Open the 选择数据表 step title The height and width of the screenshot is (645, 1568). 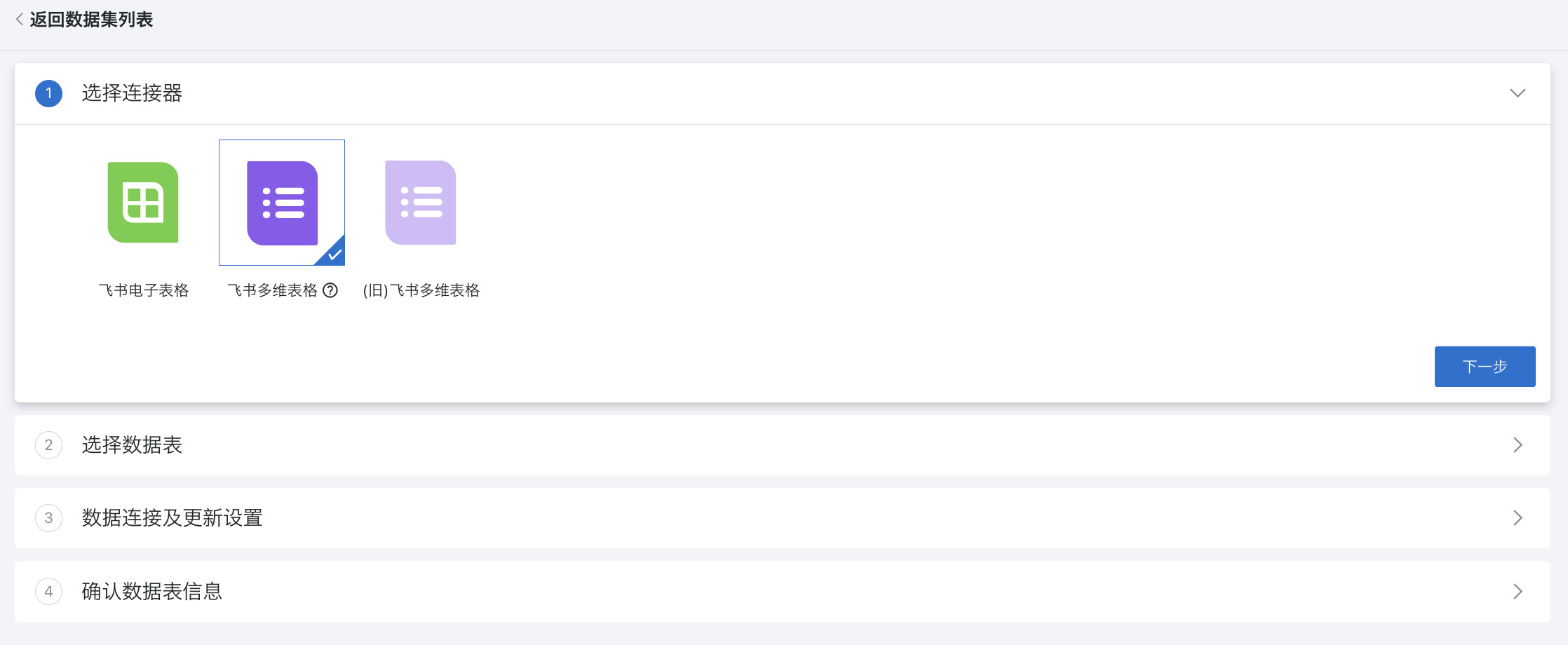click(x=132, y=445)
